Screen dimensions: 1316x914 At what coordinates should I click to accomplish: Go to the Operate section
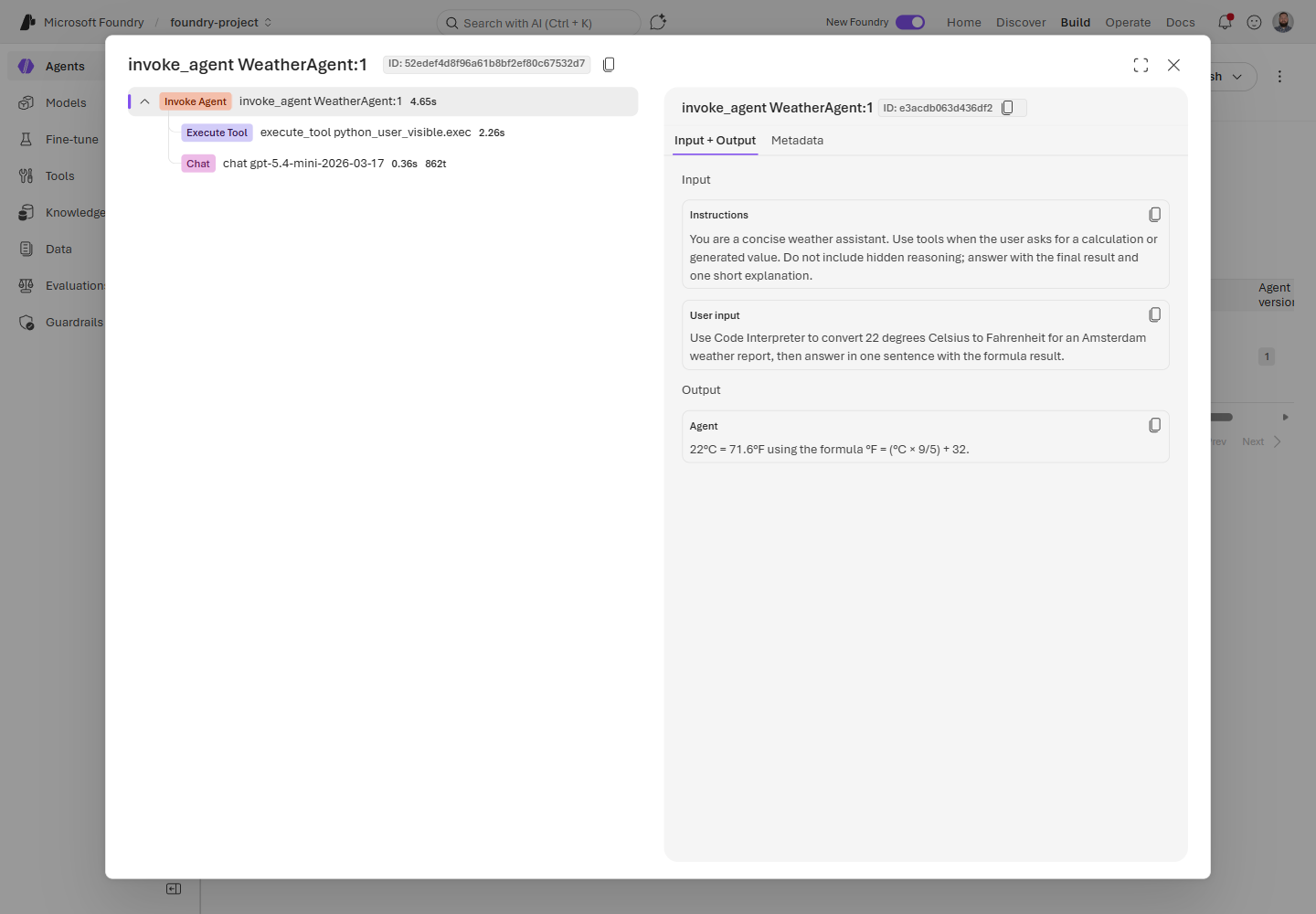(x=1128, y=23)
